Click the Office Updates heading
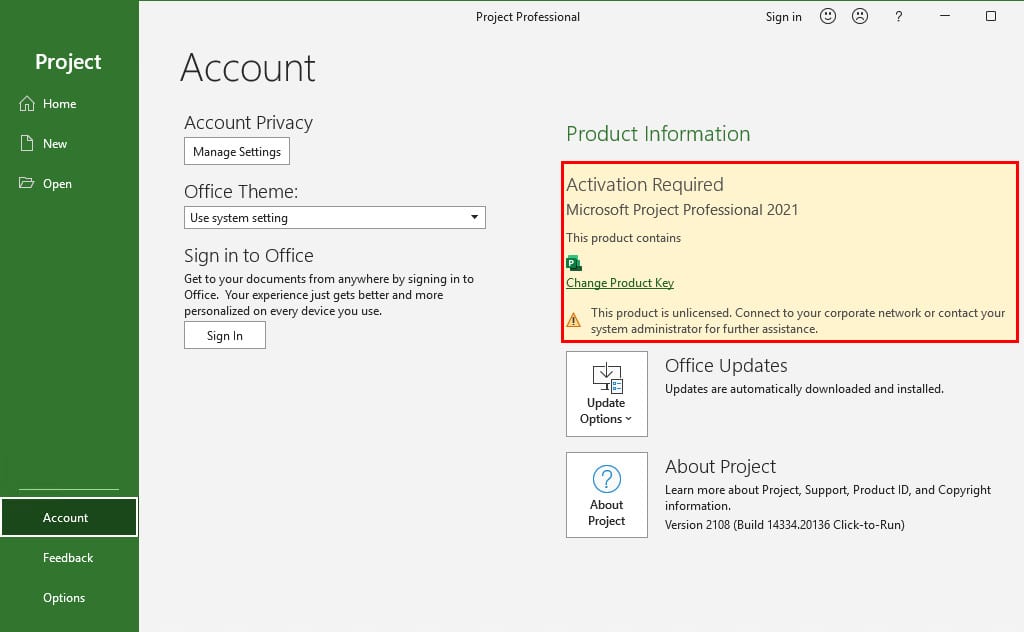 (x=726, y=366)
